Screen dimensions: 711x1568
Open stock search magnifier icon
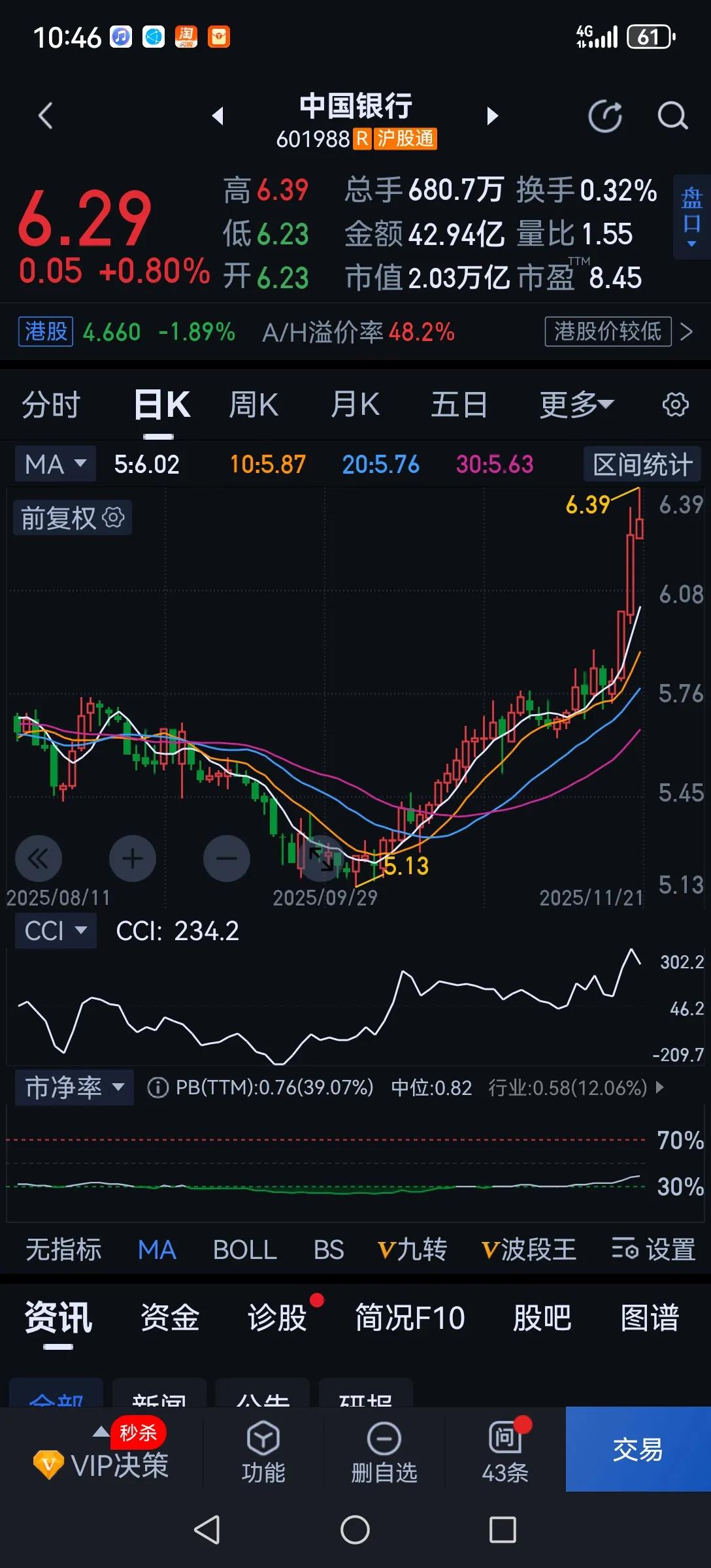(x=672, y=116)
